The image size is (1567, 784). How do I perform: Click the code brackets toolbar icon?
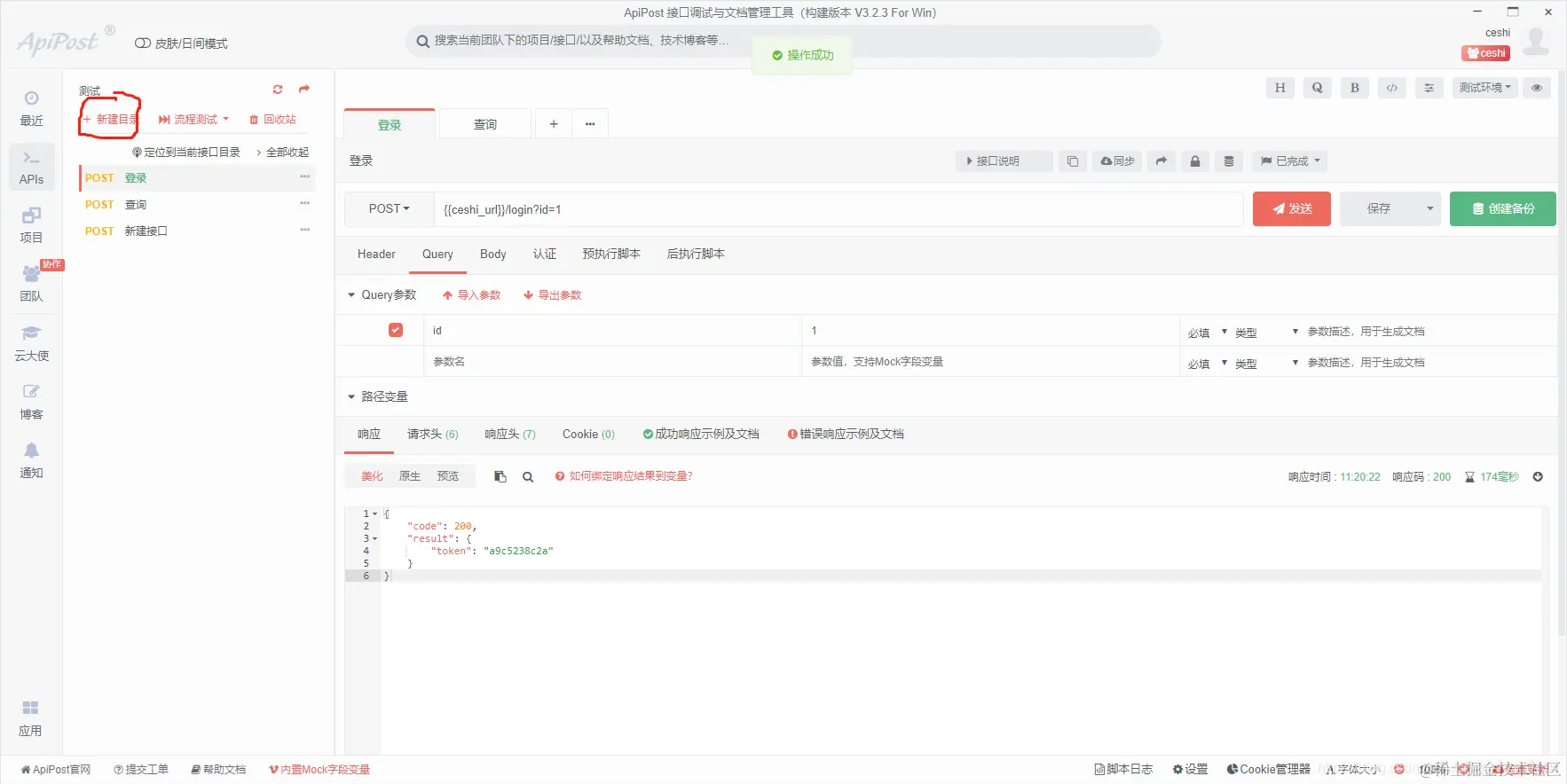[1391, 88]
